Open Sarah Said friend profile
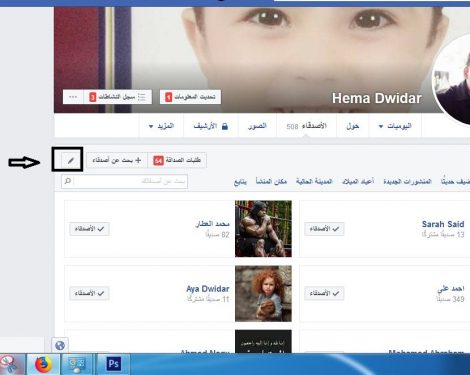This screenshot has height=375, width=470. coord(443,224)
